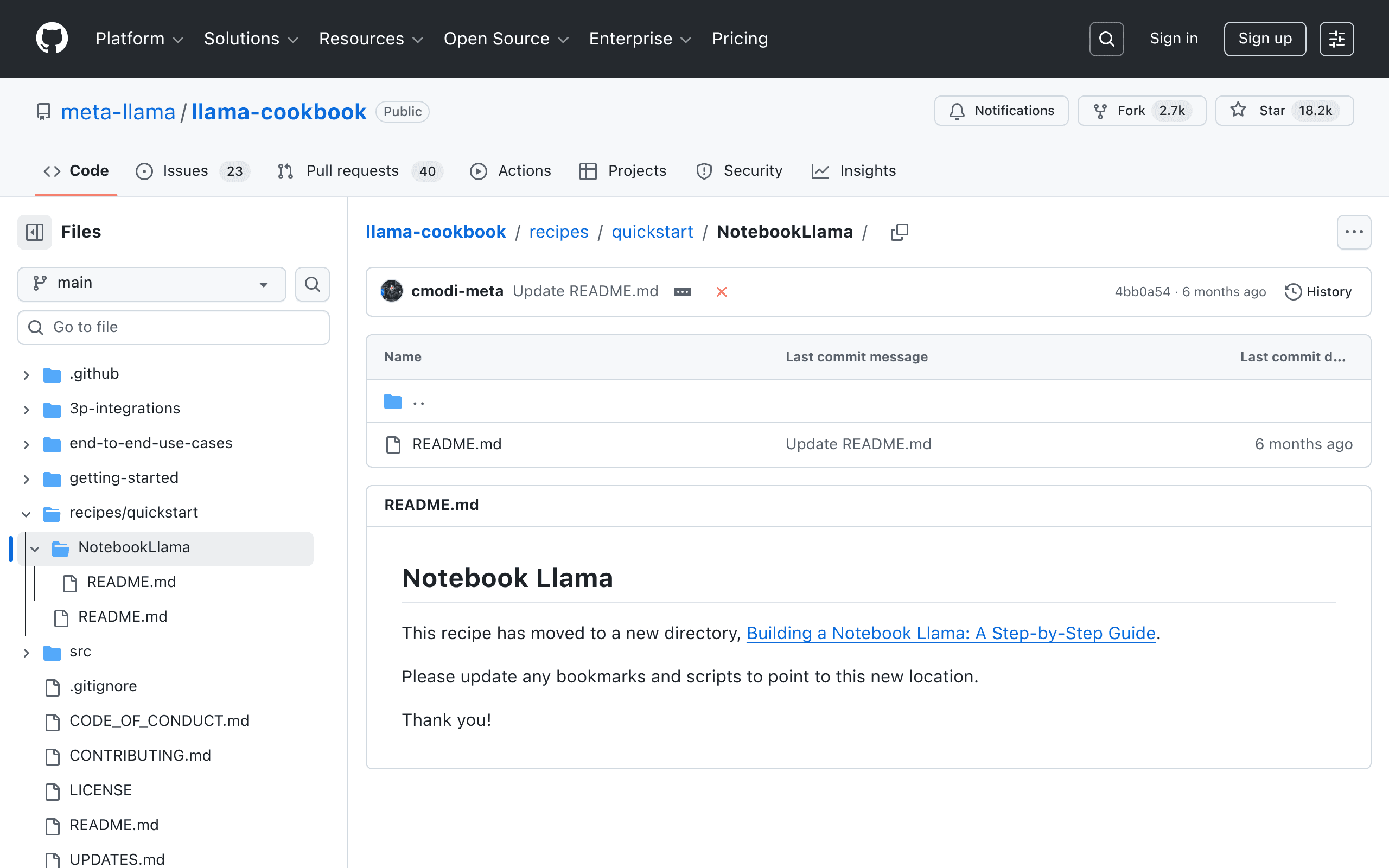Switch to the Pull requests tab
Image resolution: width=1389 pixels, height=868 pixels.
359,171
